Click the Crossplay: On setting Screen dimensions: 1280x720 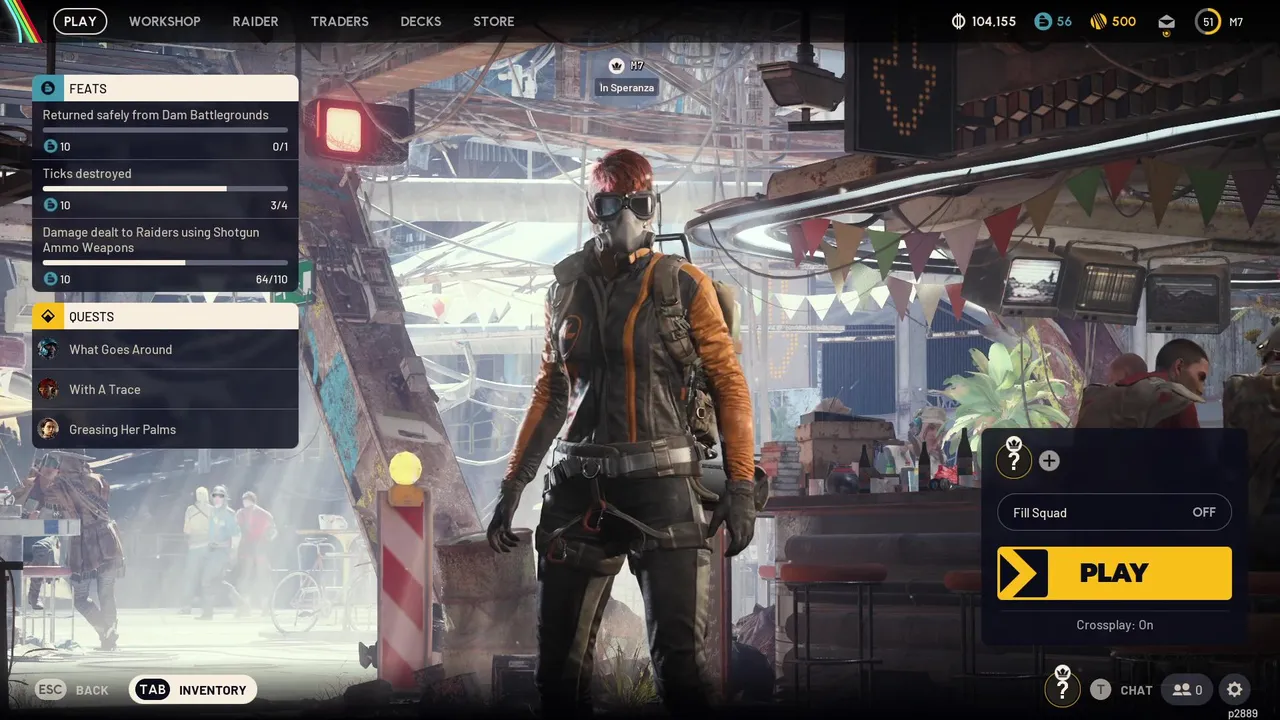tap(1114, 625)
